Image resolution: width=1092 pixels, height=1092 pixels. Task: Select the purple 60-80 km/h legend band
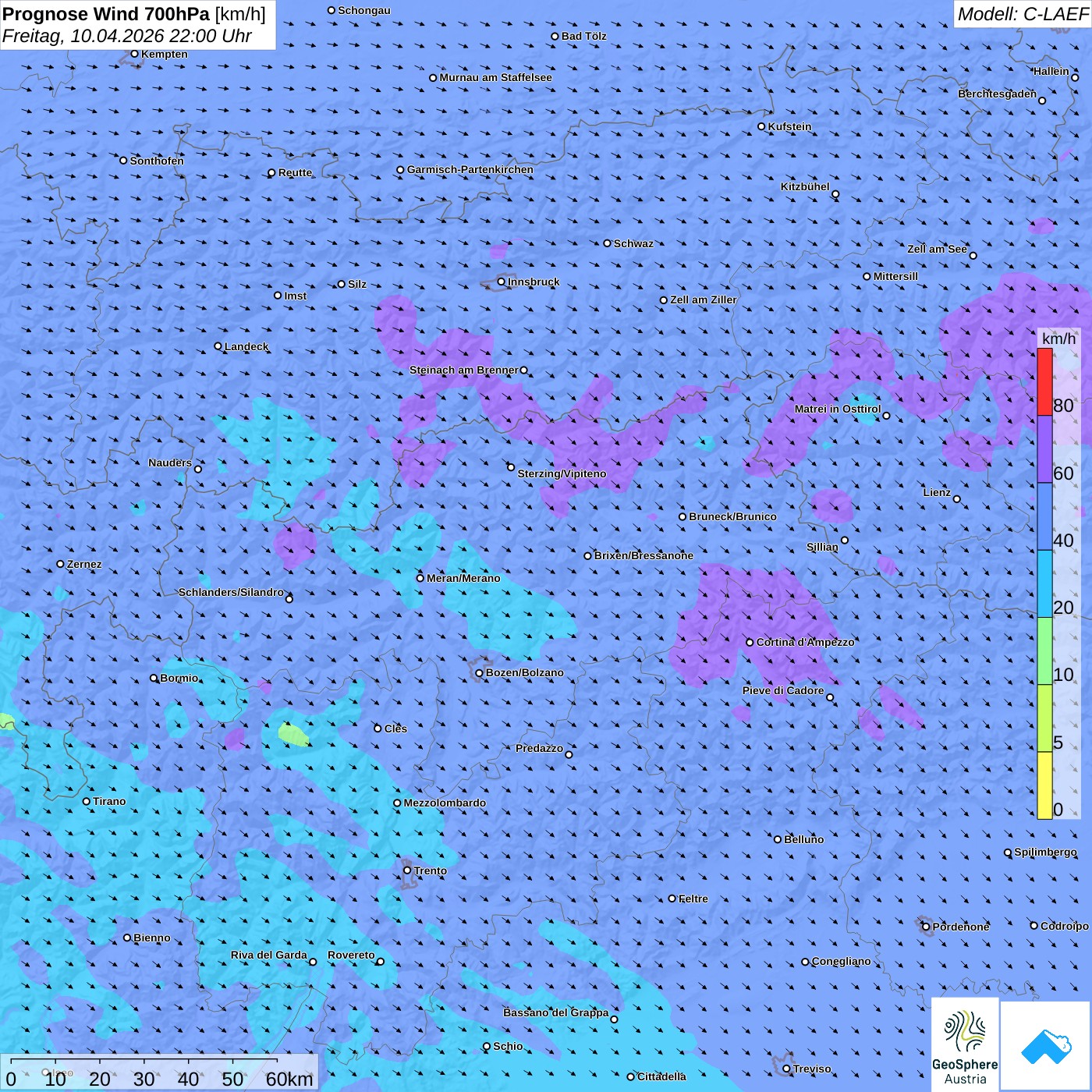[1044, 449]
